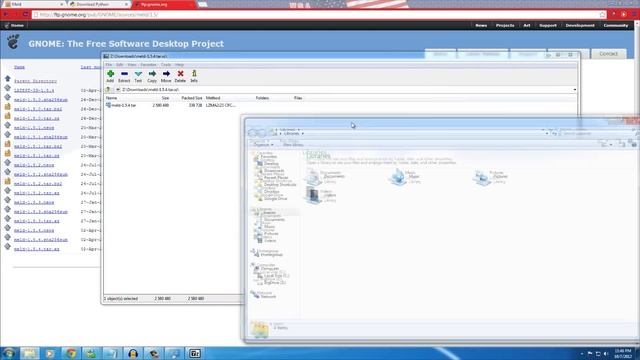The image size is (640, 360).
Task: Download the meld-1.5.0.tar.bz2 link
Action: point(38,109)
